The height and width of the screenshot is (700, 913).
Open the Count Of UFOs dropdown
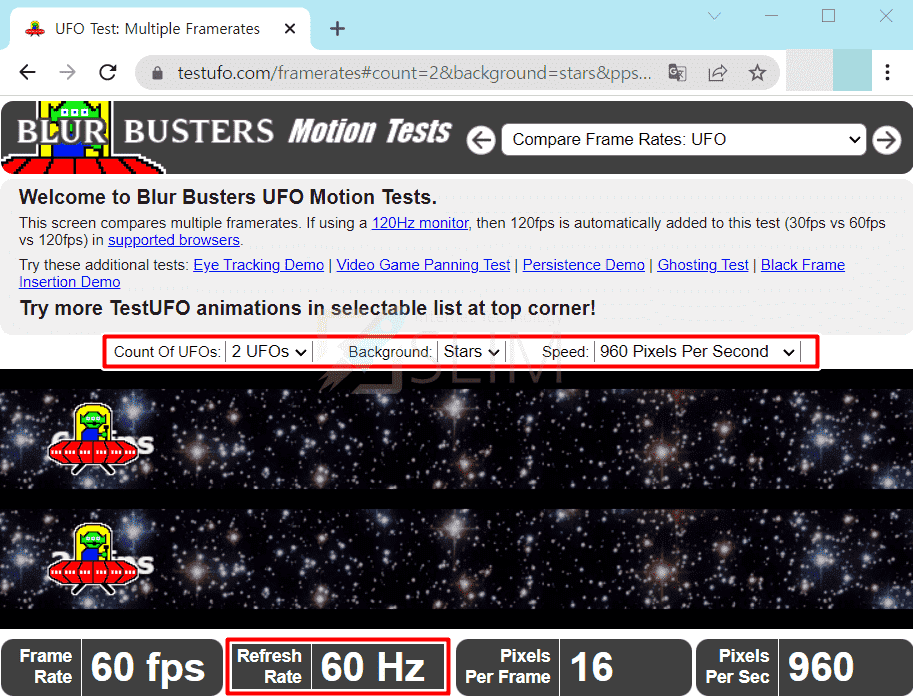[269, 352]
